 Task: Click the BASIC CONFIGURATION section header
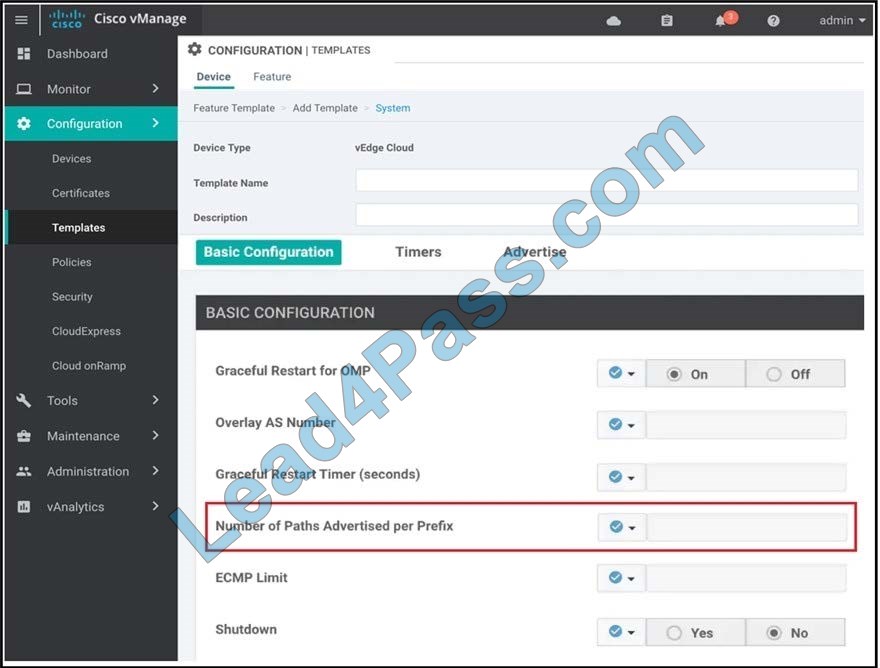(529, 313)
